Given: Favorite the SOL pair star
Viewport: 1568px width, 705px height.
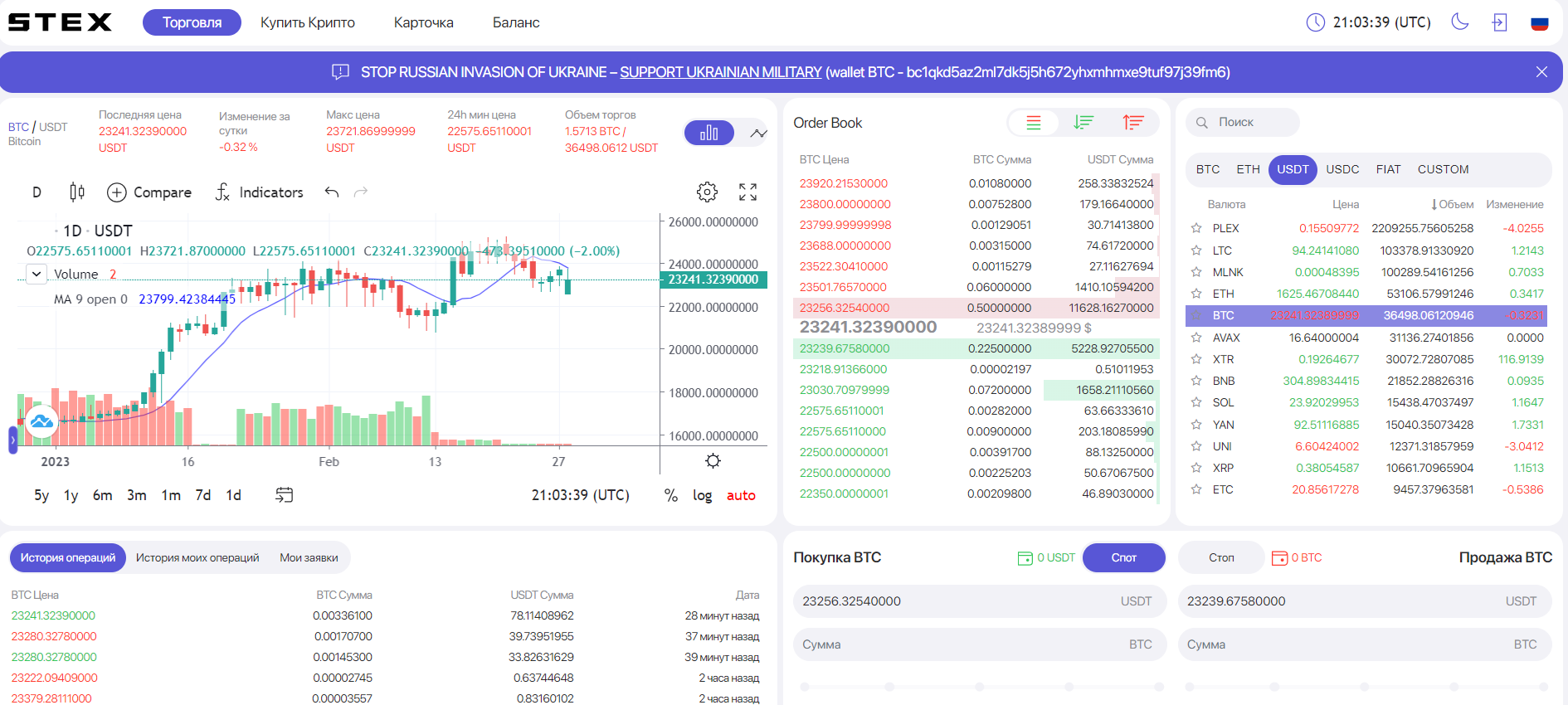Looking at the screenshot, I should tap(1196, 402).
